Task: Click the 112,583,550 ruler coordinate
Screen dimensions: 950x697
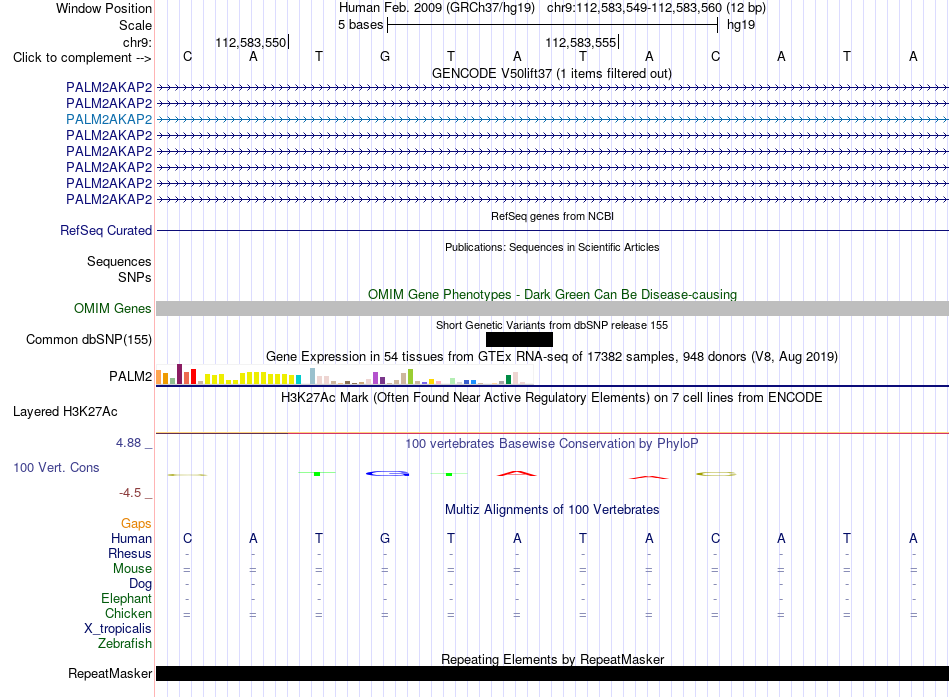Action: 250,42
